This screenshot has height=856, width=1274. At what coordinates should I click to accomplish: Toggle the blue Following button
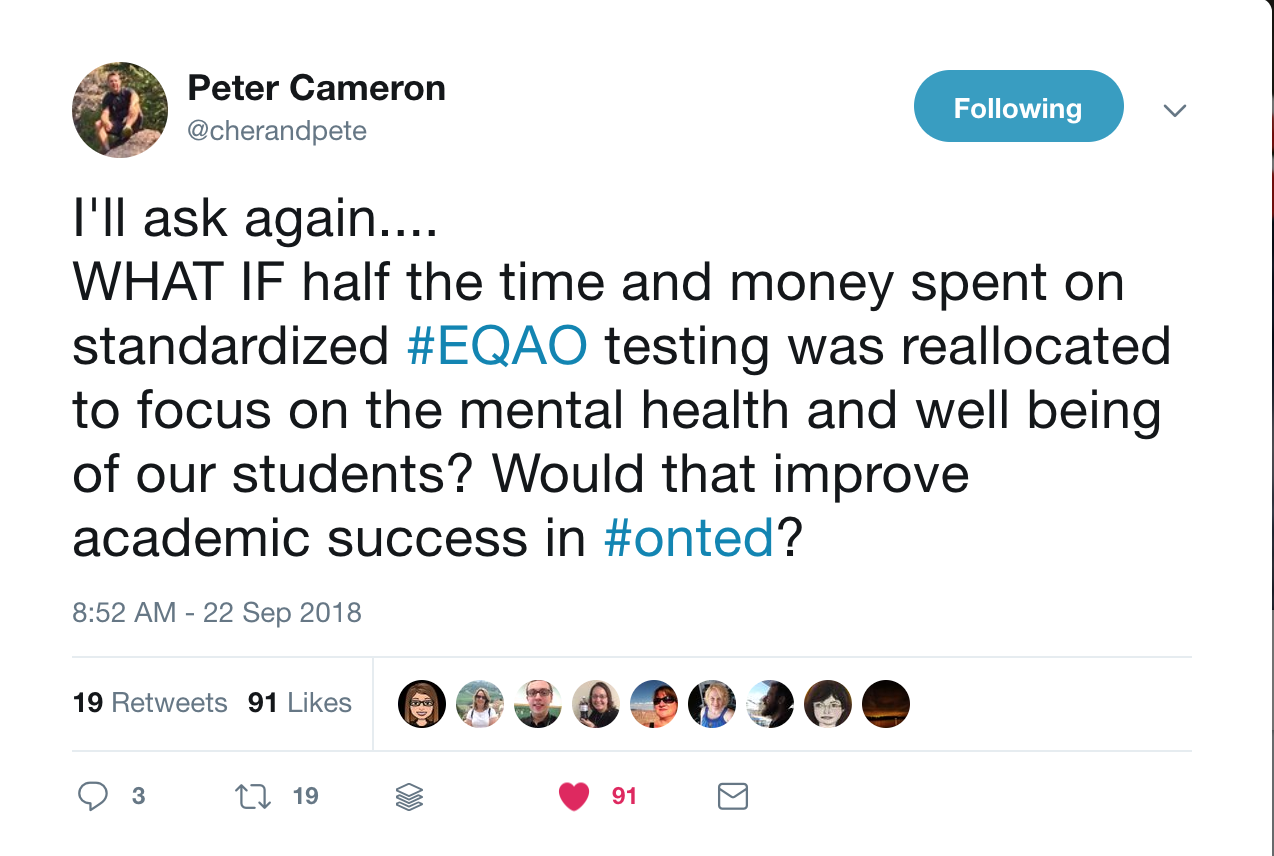[1018, 107]
